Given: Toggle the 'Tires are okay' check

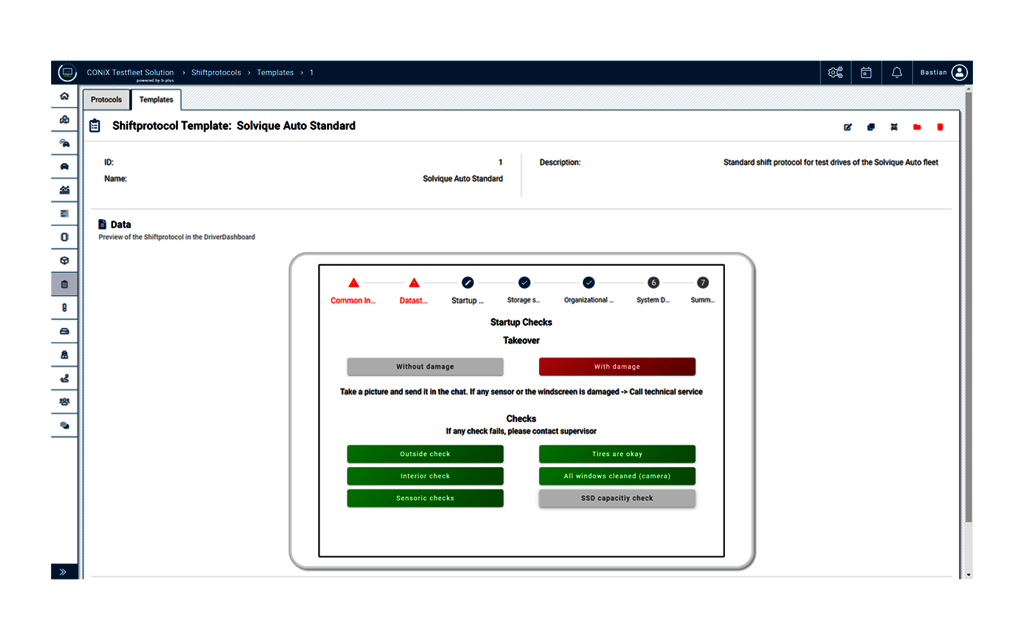Looking at the screenshot, I should (x=617, y=454).
